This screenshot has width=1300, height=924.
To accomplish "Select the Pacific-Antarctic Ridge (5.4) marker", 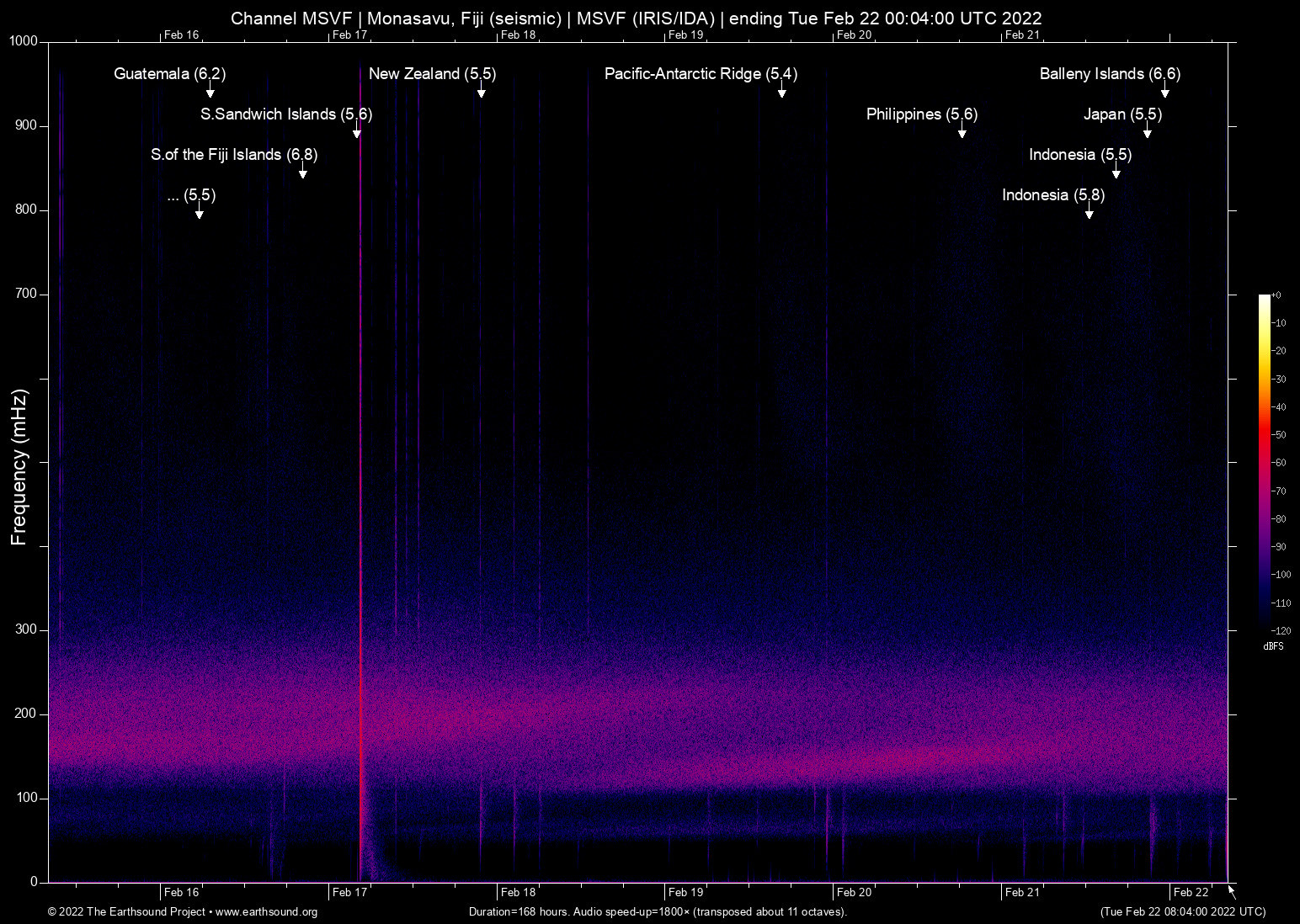I will (x=782, y=94).
